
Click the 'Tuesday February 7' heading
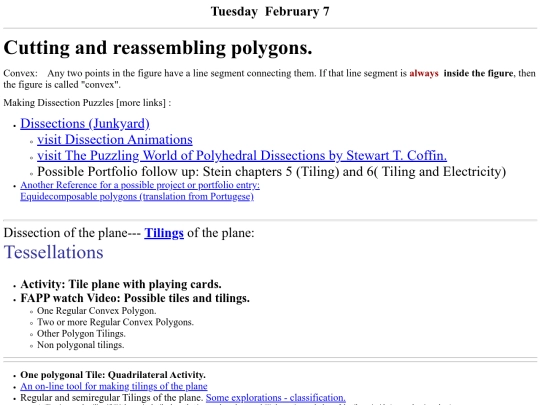pyautogui.click(x=270, y=11)
